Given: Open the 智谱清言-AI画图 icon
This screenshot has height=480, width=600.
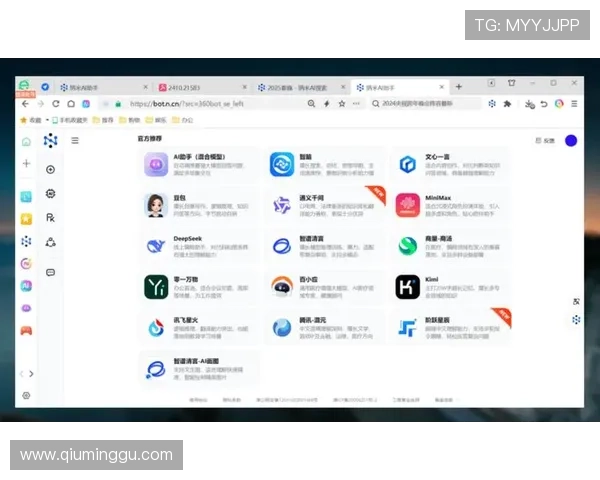Looking at the screenshot, I should pyautogui.click(x=156, y=369).
